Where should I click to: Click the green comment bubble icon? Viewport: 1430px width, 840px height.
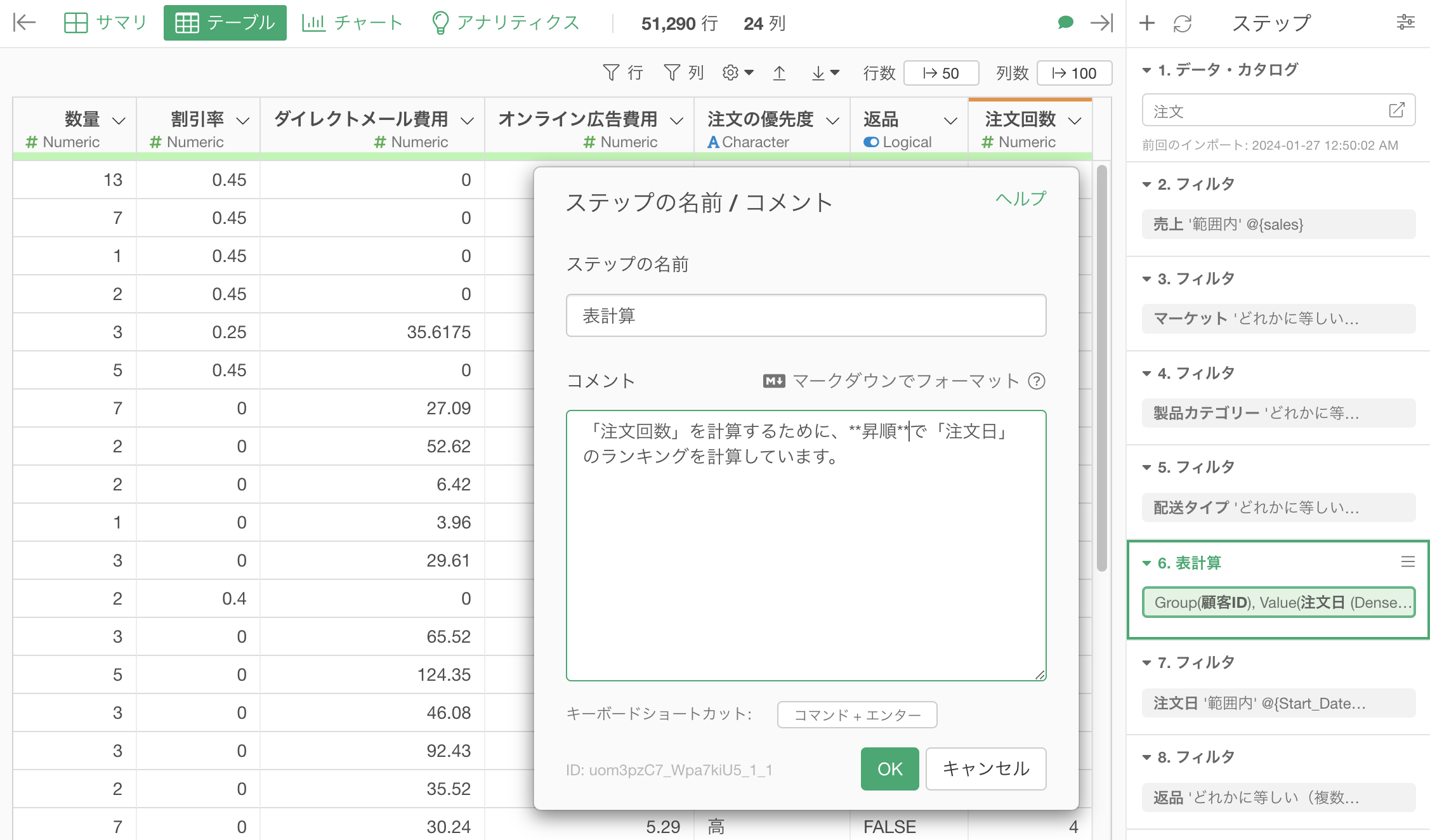pos(1066,23)
